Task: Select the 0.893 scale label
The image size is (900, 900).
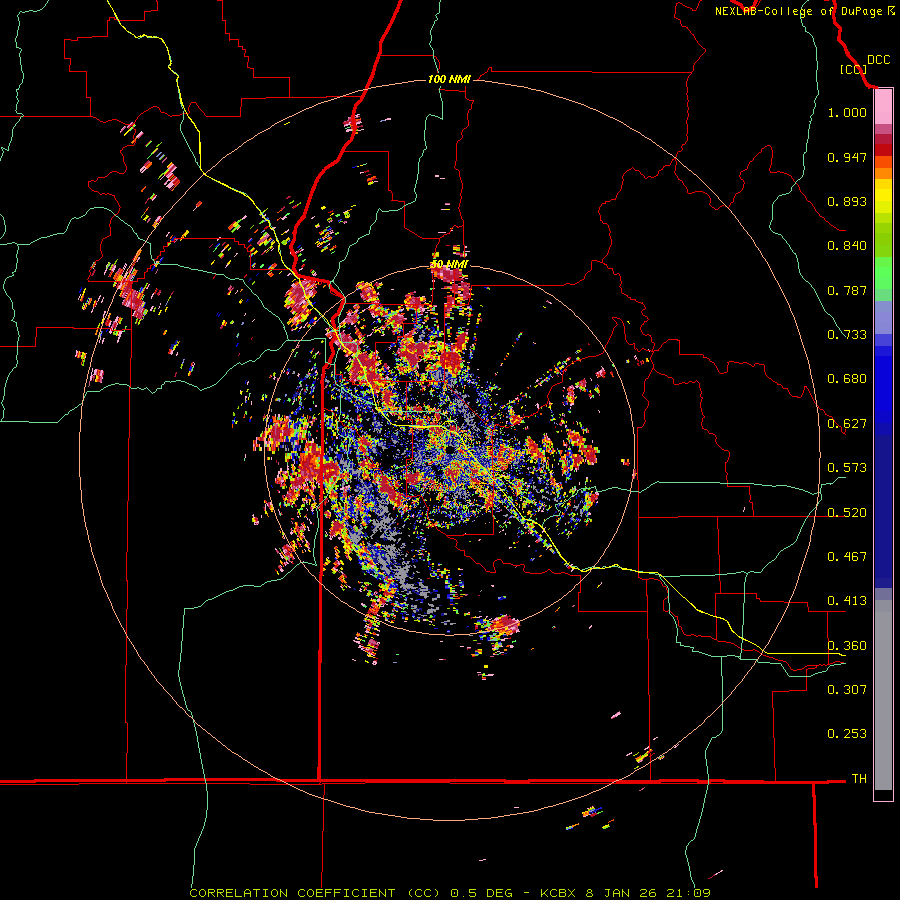Action: 847,201
